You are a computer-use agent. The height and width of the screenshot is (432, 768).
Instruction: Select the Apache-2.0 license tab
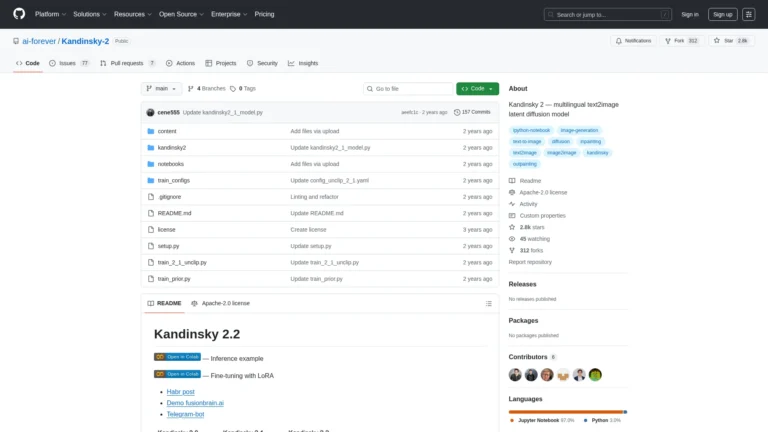pyautogui.click(x=222, y=302)
